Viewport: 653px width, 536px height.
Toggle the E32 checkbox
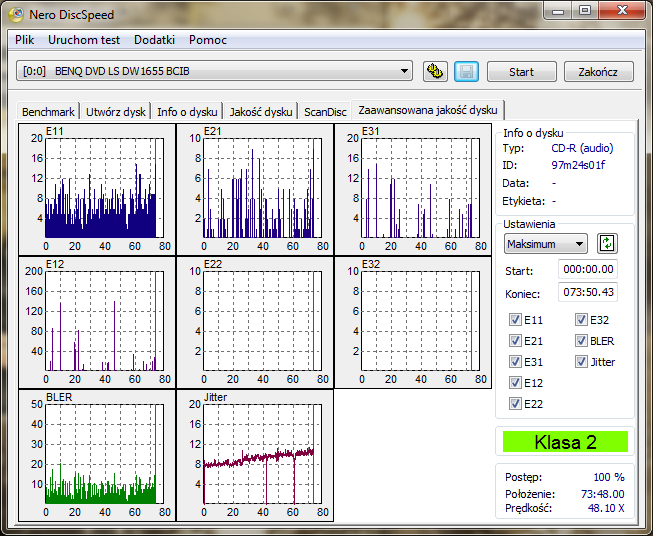click(581, 320)
